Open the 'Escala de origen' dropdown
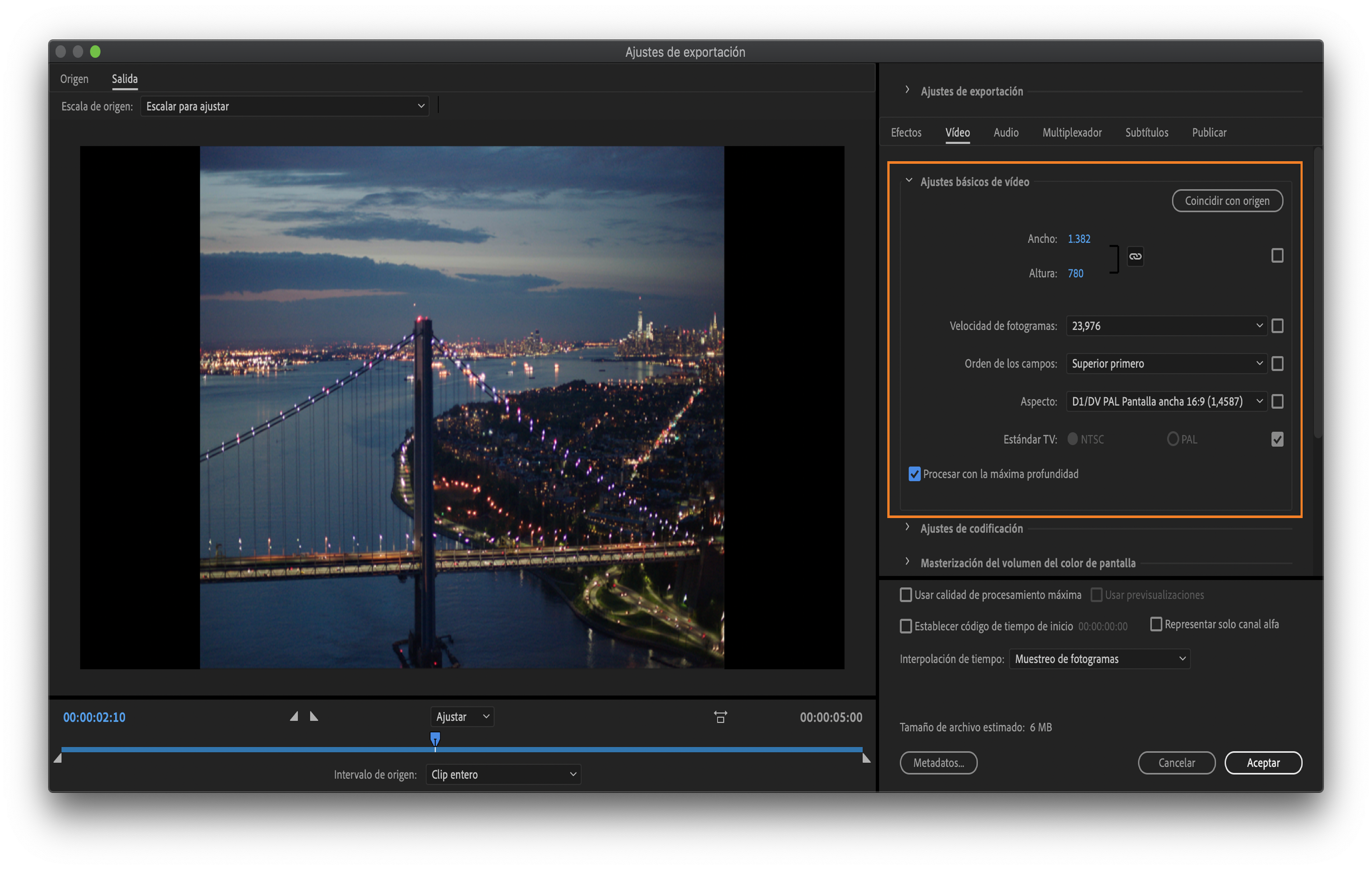1372x870 pixels. (x=284, y=106)
